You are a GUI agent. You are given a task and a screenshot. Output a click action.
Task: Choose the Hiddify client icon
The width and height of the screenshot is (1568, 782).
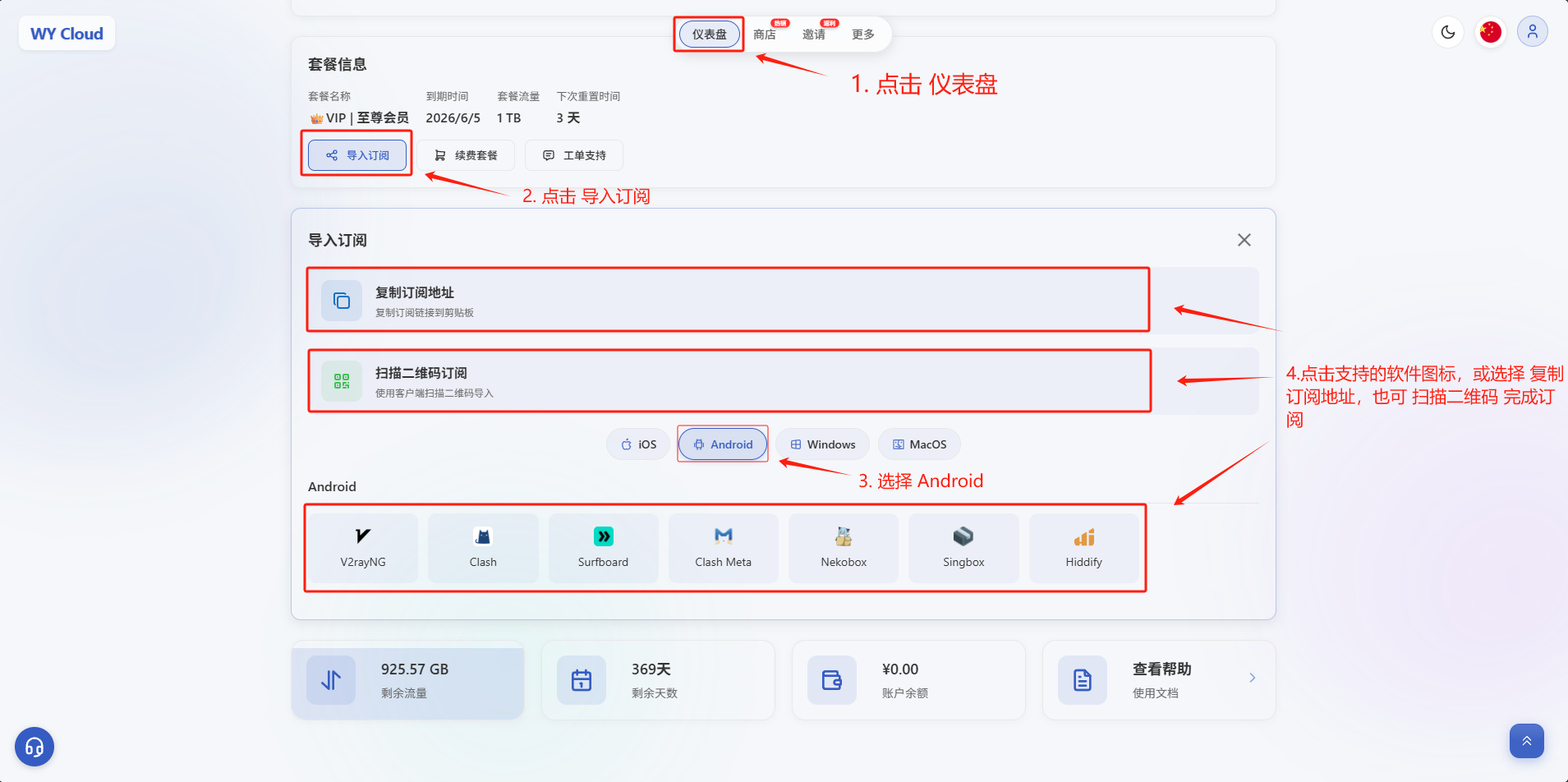point(1083,548)
